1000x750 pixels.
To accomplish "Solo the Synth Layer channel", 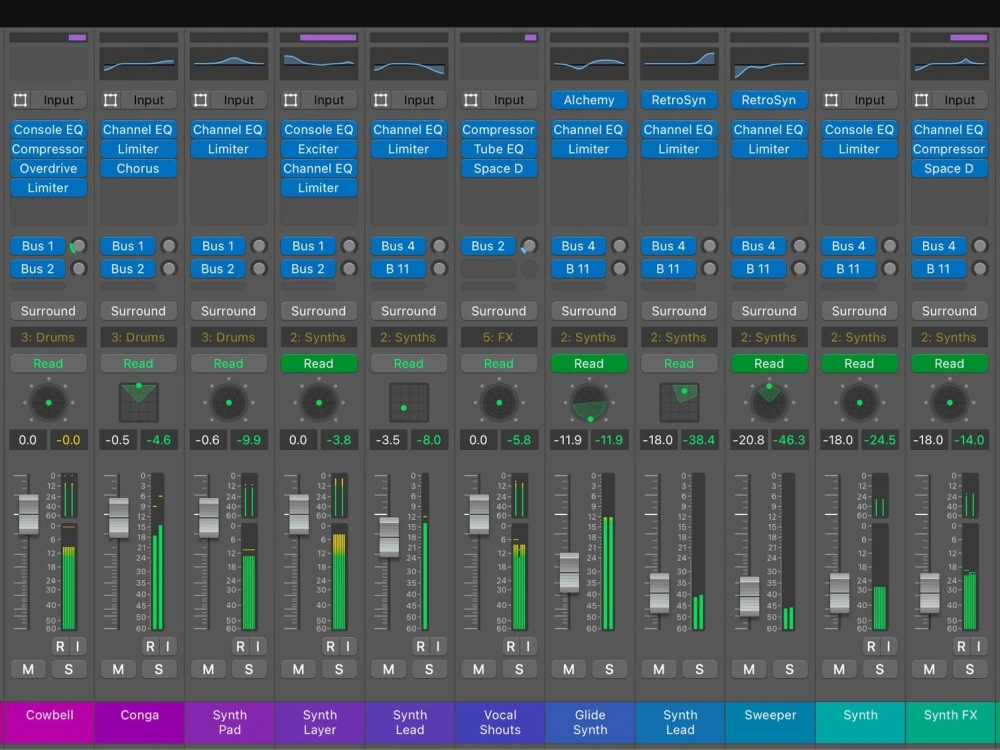I will [x=339, y=669].
